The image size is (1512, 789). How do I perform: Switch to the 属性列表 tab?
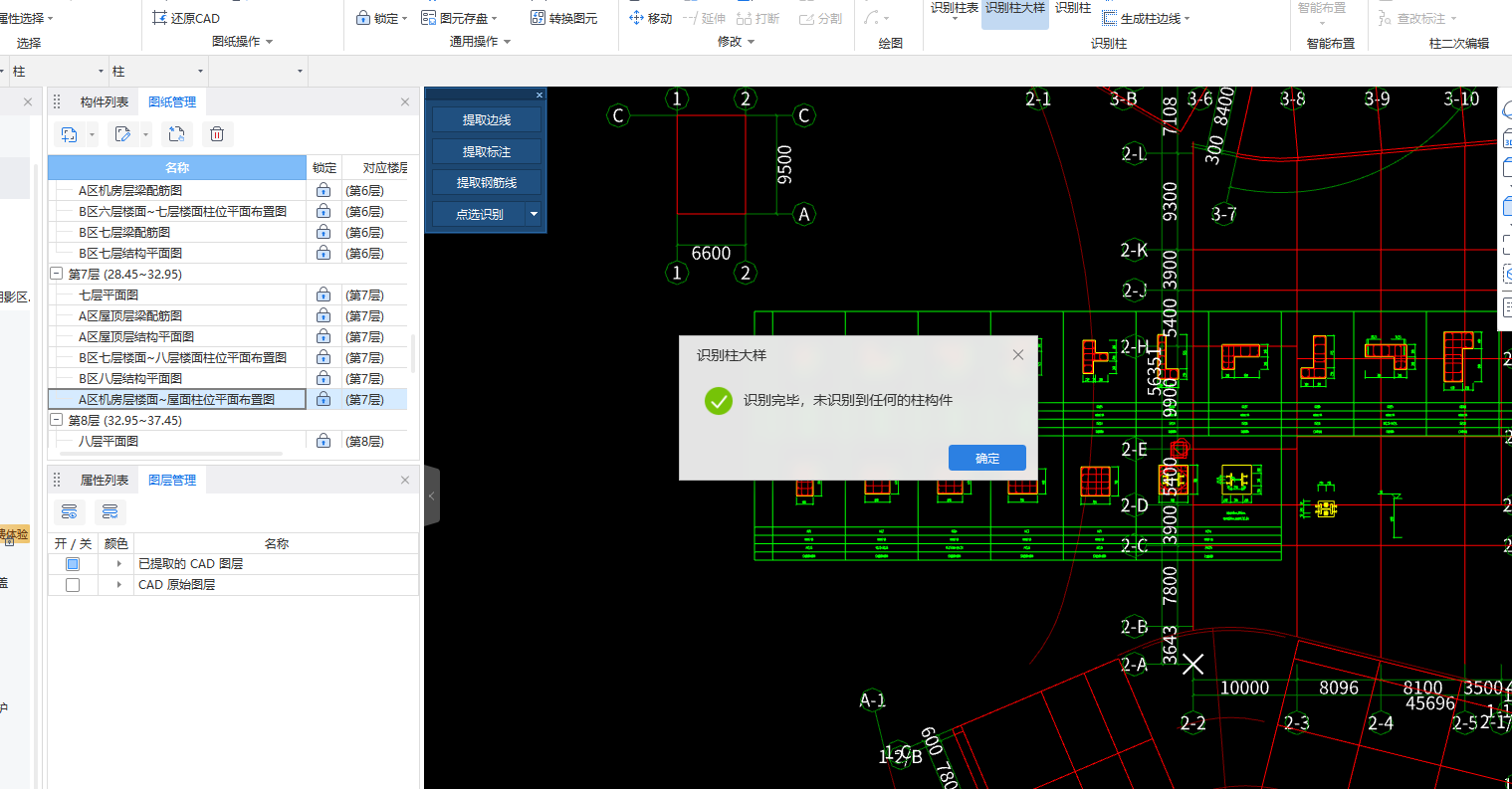pyautogui.click(x=105, y=480)
